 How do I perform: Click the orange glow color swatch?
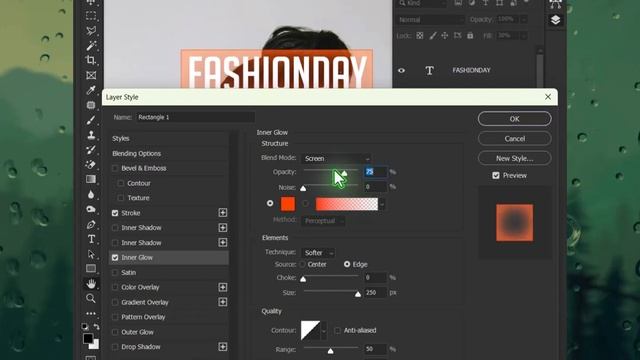(x=288, y=204)
